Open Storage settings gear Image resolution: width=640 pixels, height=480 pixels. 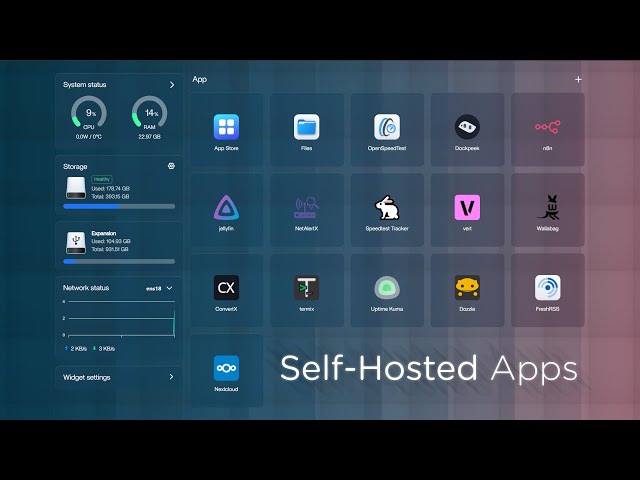tap(171, 166)
